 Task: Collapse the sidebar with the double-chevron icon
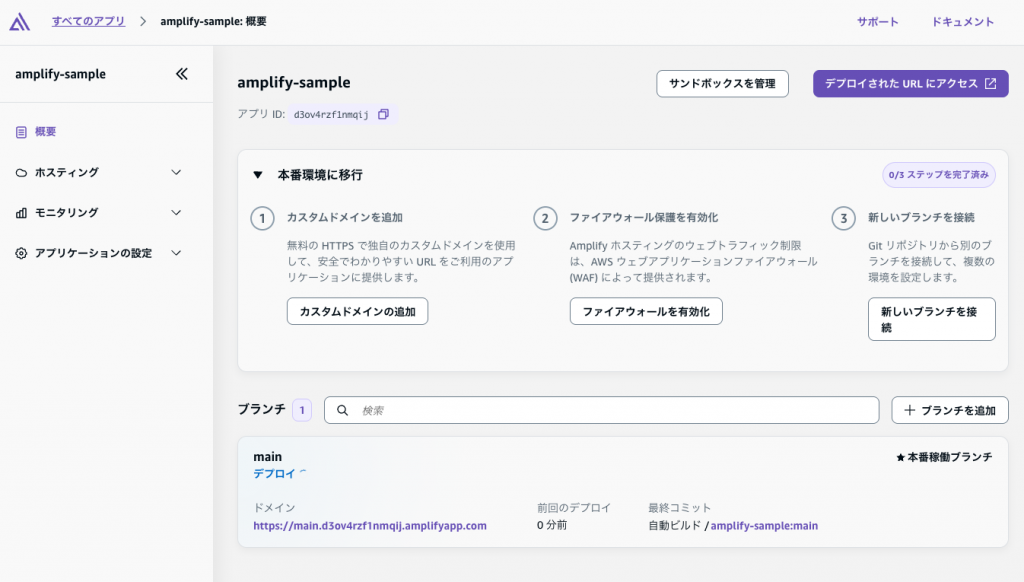pos(181,72)
